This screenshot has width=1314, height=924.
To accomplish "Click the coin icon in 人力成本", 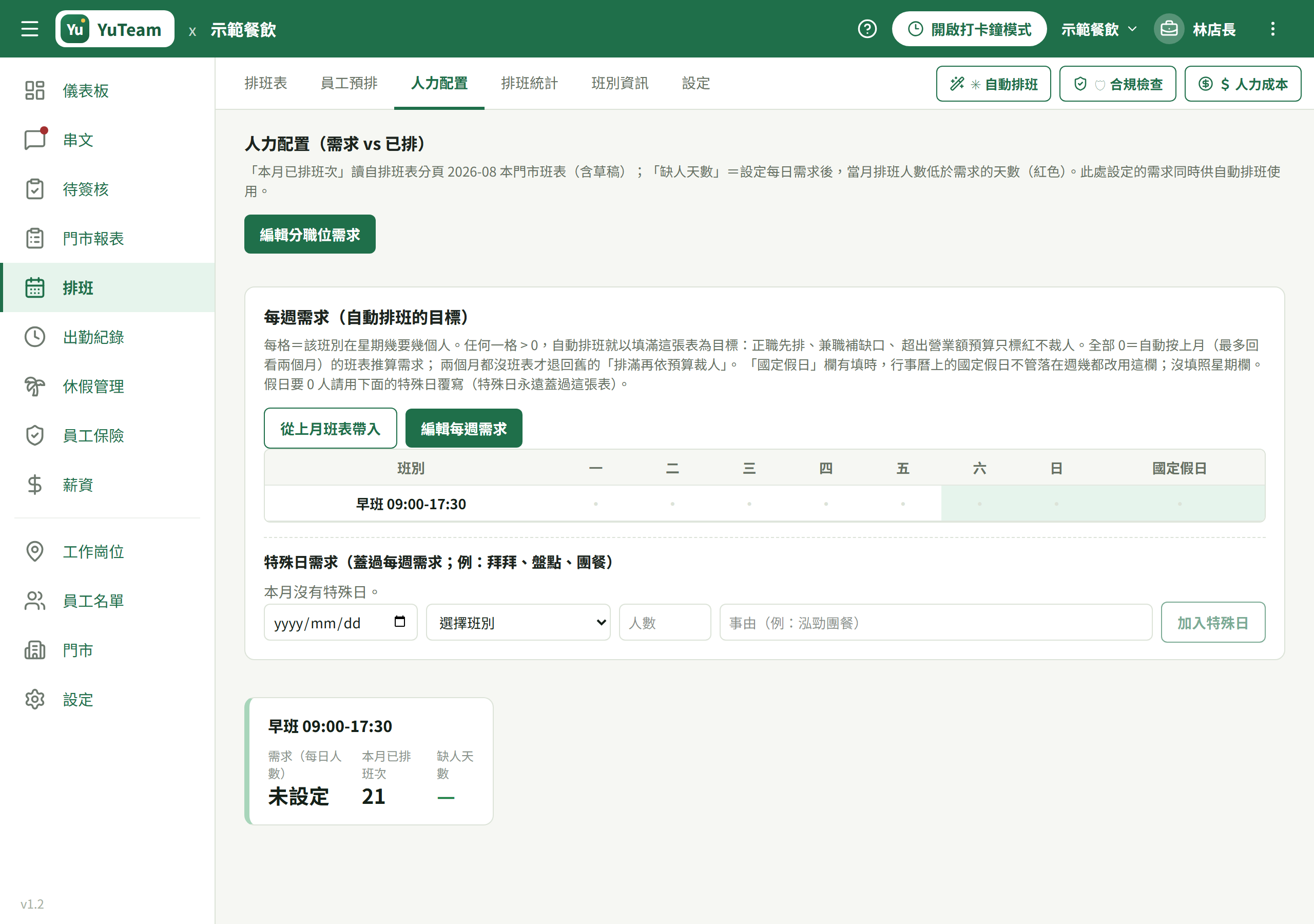I will [x=1205, y=84].
